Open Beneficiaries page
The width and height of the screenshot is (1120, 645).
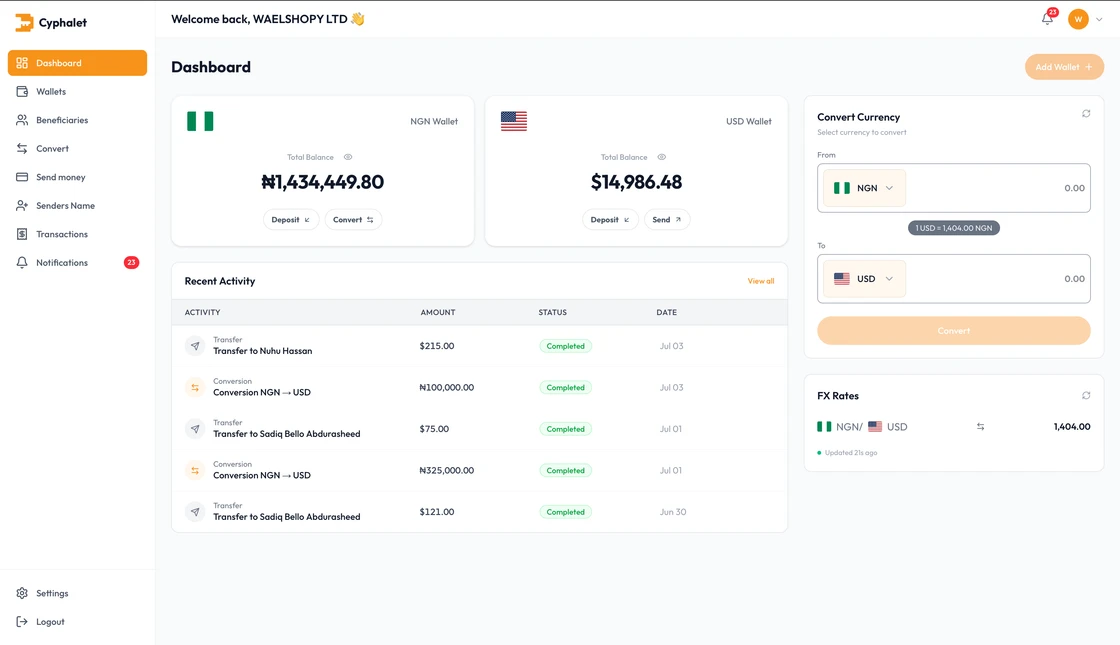pos(77,120)
